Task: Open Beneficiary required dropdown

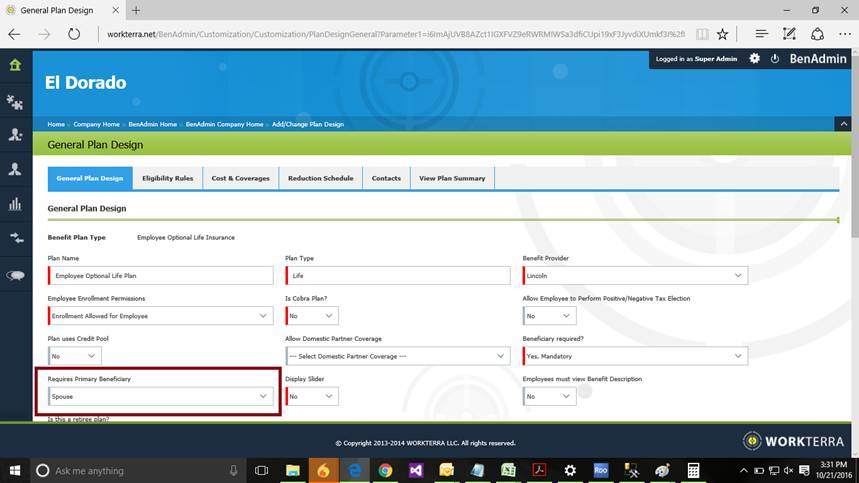Action: click(635, 356)
